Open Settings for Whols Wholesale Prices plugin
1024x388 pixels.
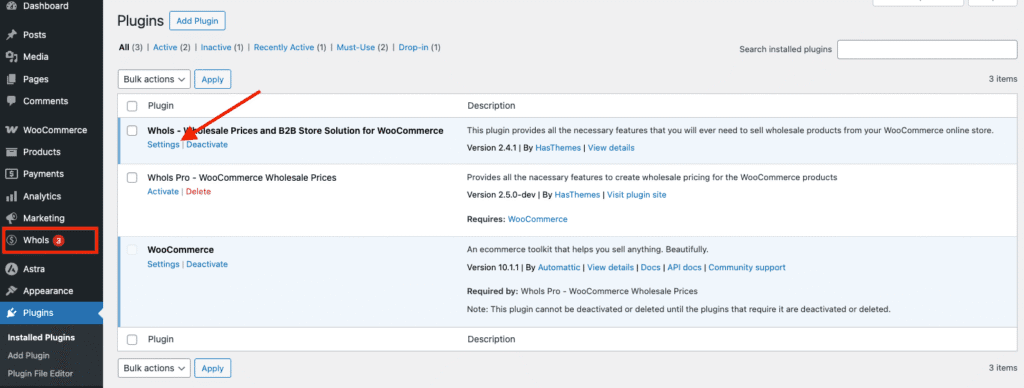[x=163, y=144]
